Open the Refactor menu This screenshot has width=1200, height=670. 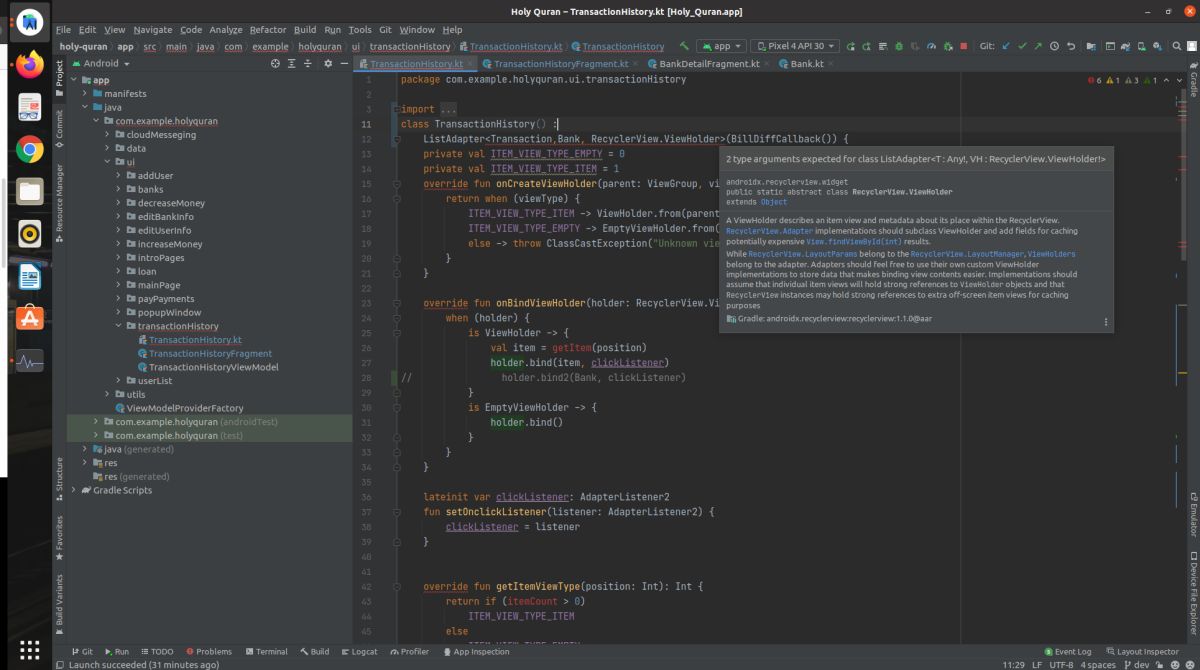[267, 30]
